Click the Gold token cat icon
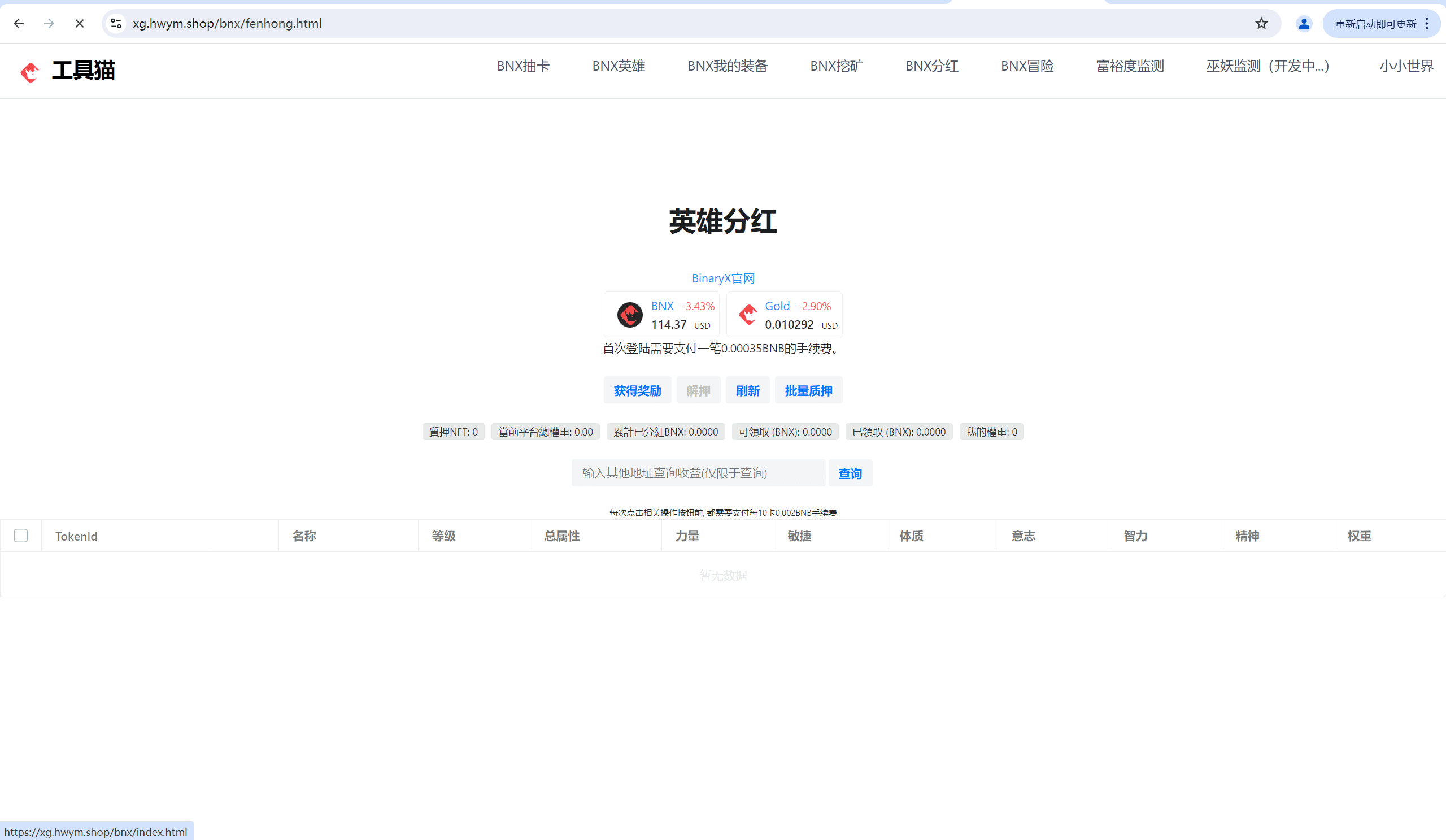 point(748,315)
